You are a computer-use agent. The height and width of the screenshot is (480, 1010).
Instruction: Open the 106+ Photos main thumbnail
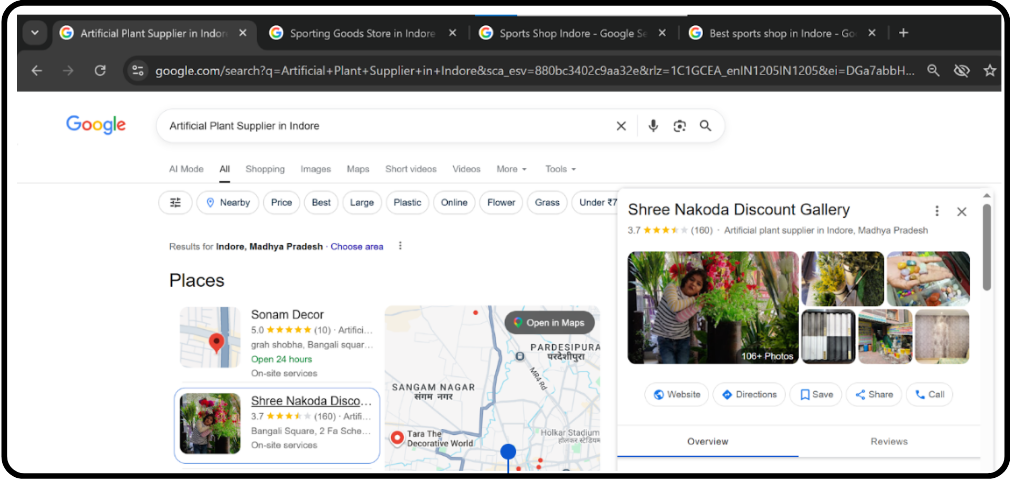pos(713,307)
